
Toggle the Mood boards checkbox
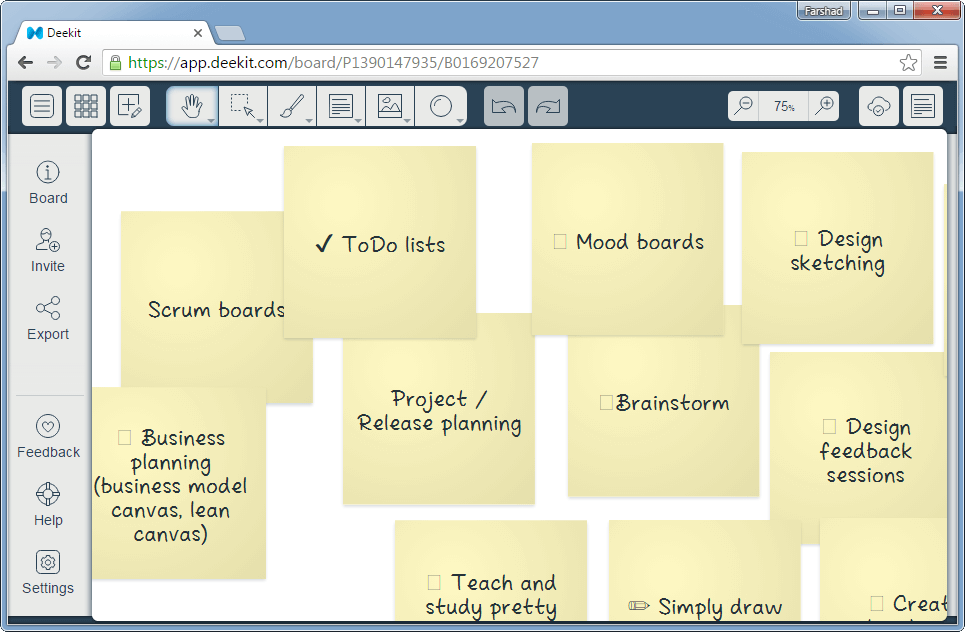coord(559,240)
